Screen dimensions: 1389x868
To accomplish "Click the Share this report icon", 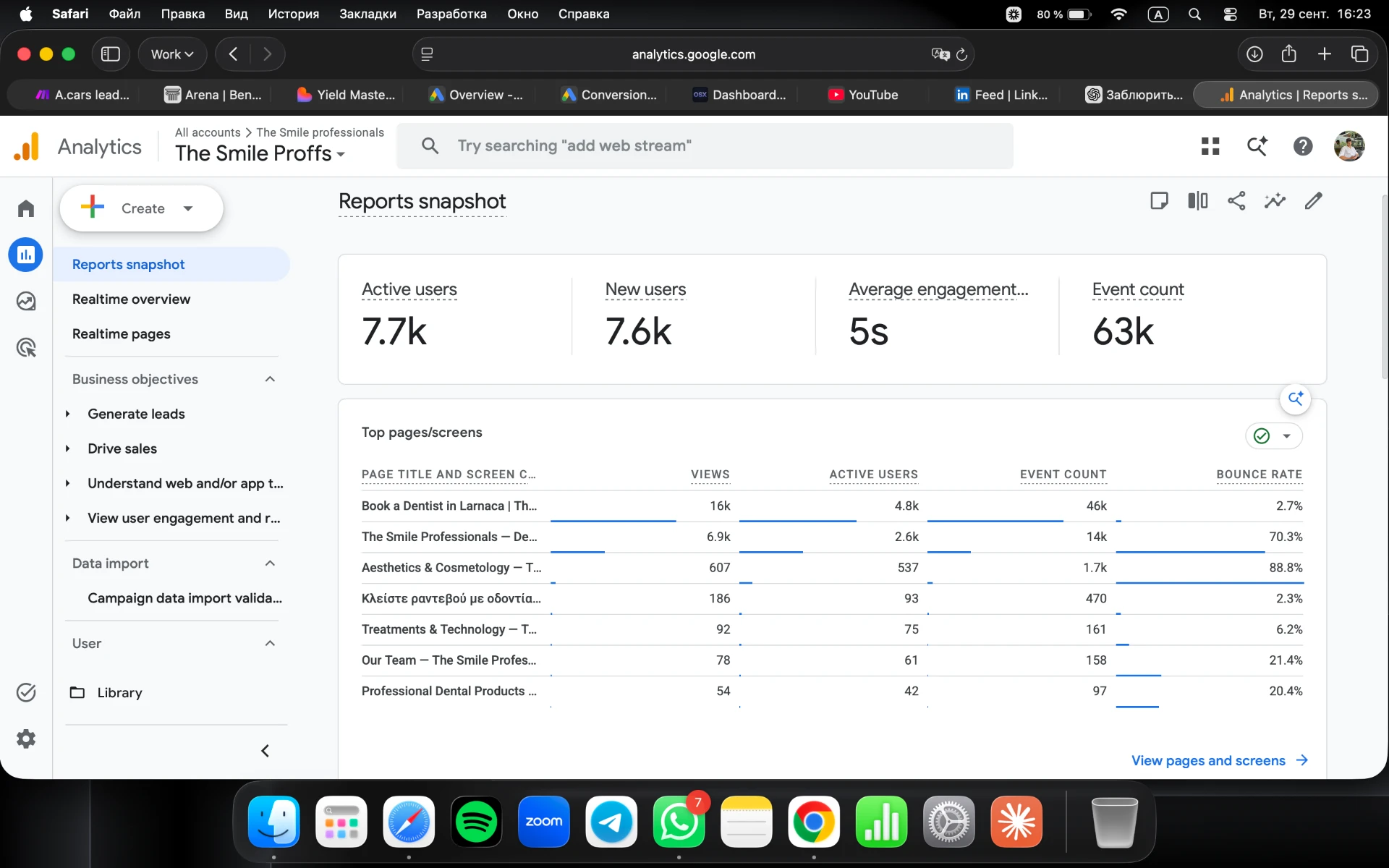I will pos(1236,200).
